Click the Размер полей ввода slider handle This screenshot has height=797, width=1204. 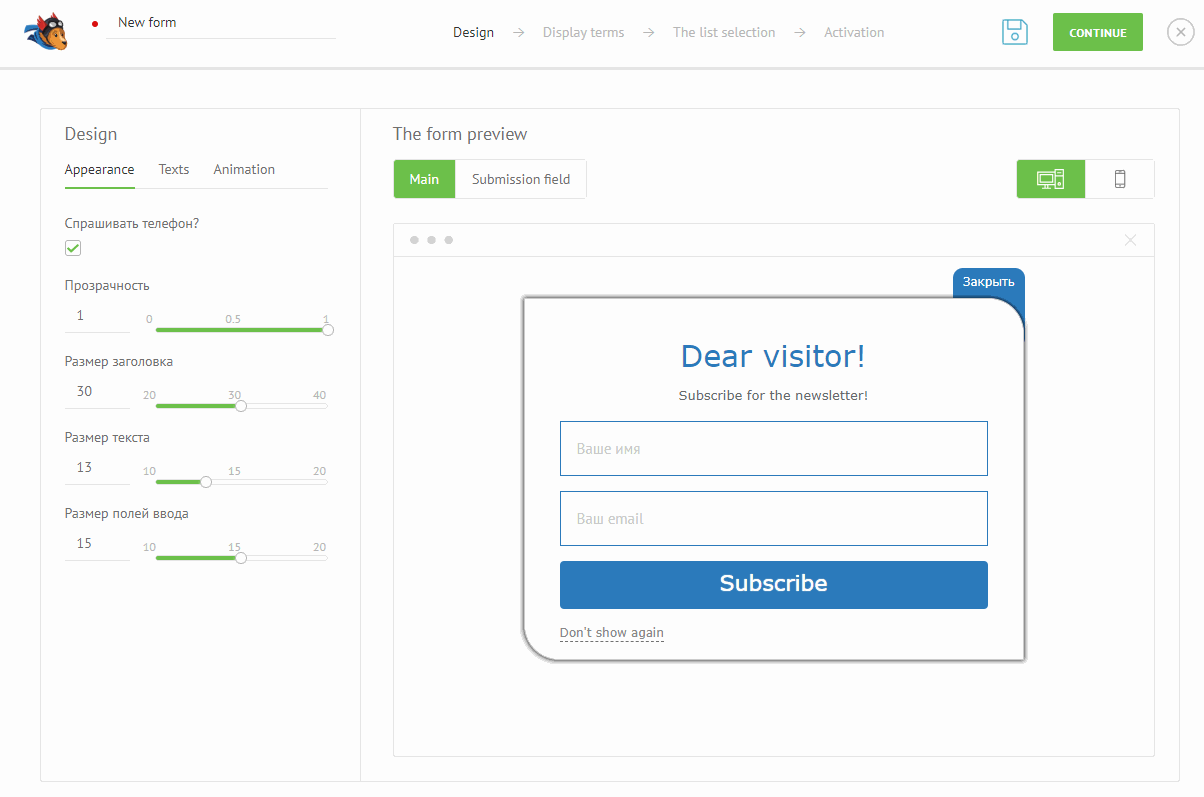coord(241,558)
